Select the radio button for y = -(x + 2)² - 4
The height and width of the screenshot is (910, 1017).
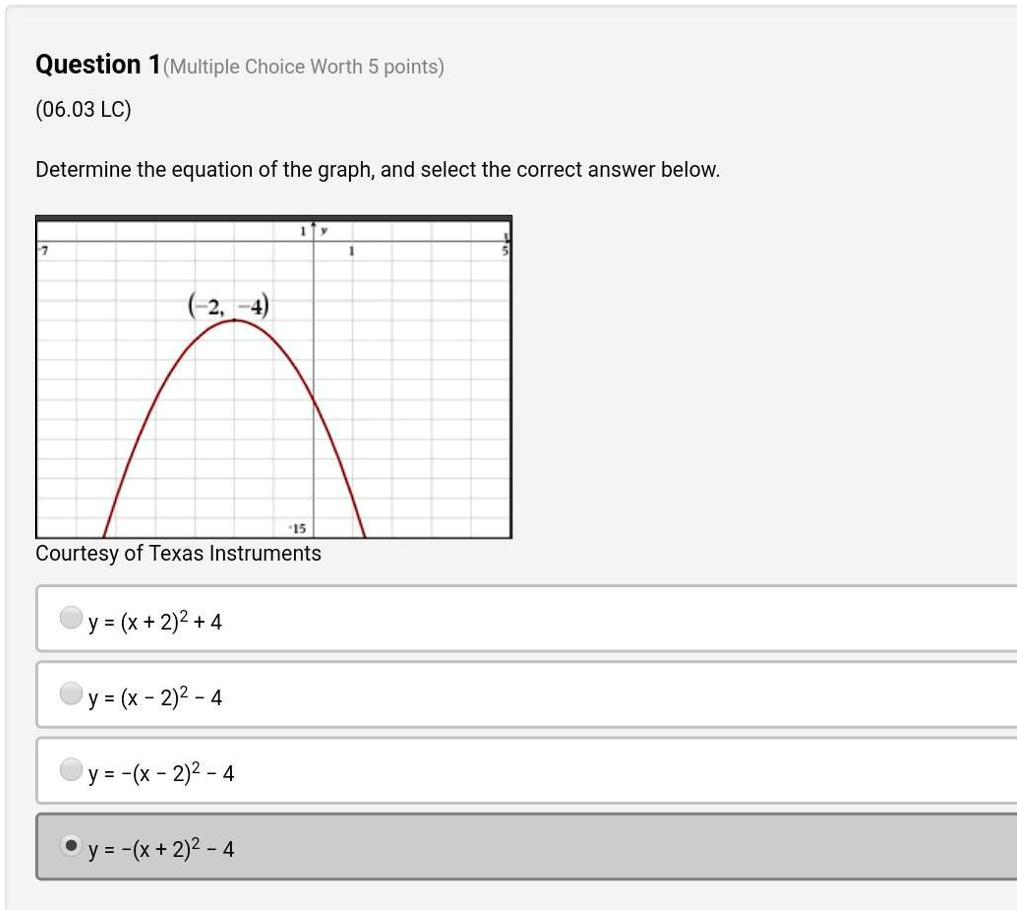click(x=70, y=846)
